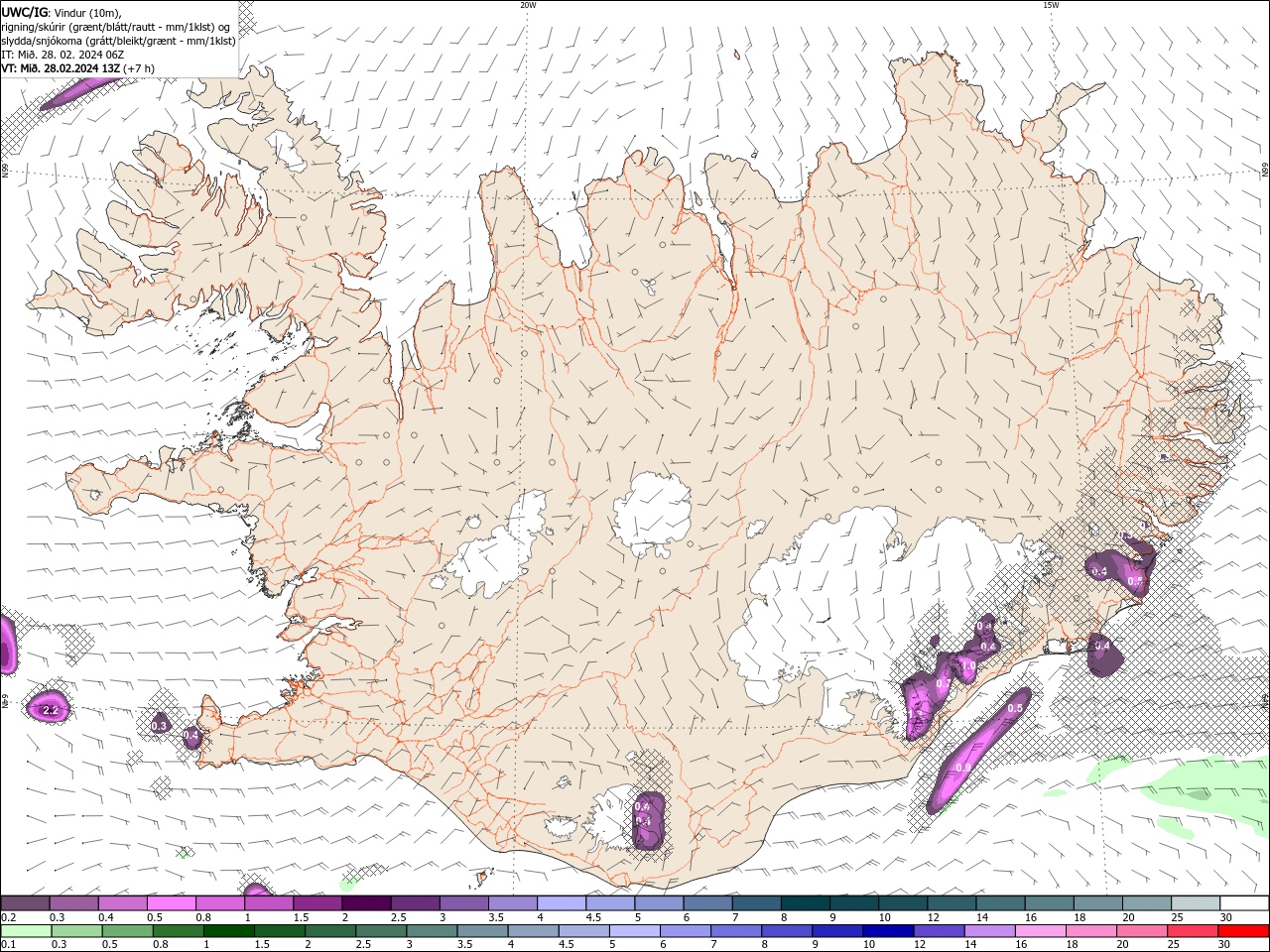Click the valid time 'VT: Mið. 28.02.2024 13Z' line

(x=61, y=68)
